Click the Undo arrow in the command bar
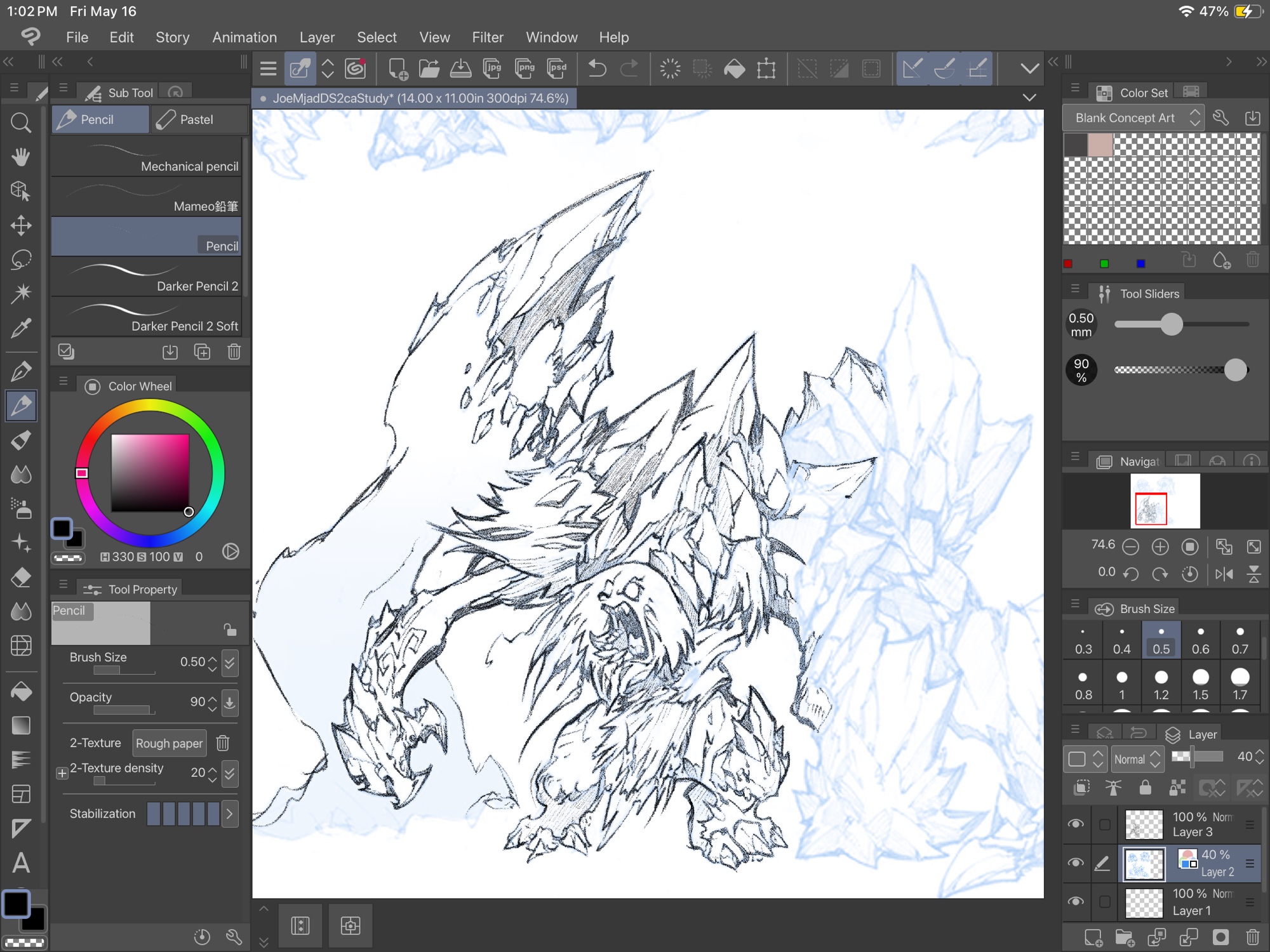1270x952 pixels. click(597, 69)
